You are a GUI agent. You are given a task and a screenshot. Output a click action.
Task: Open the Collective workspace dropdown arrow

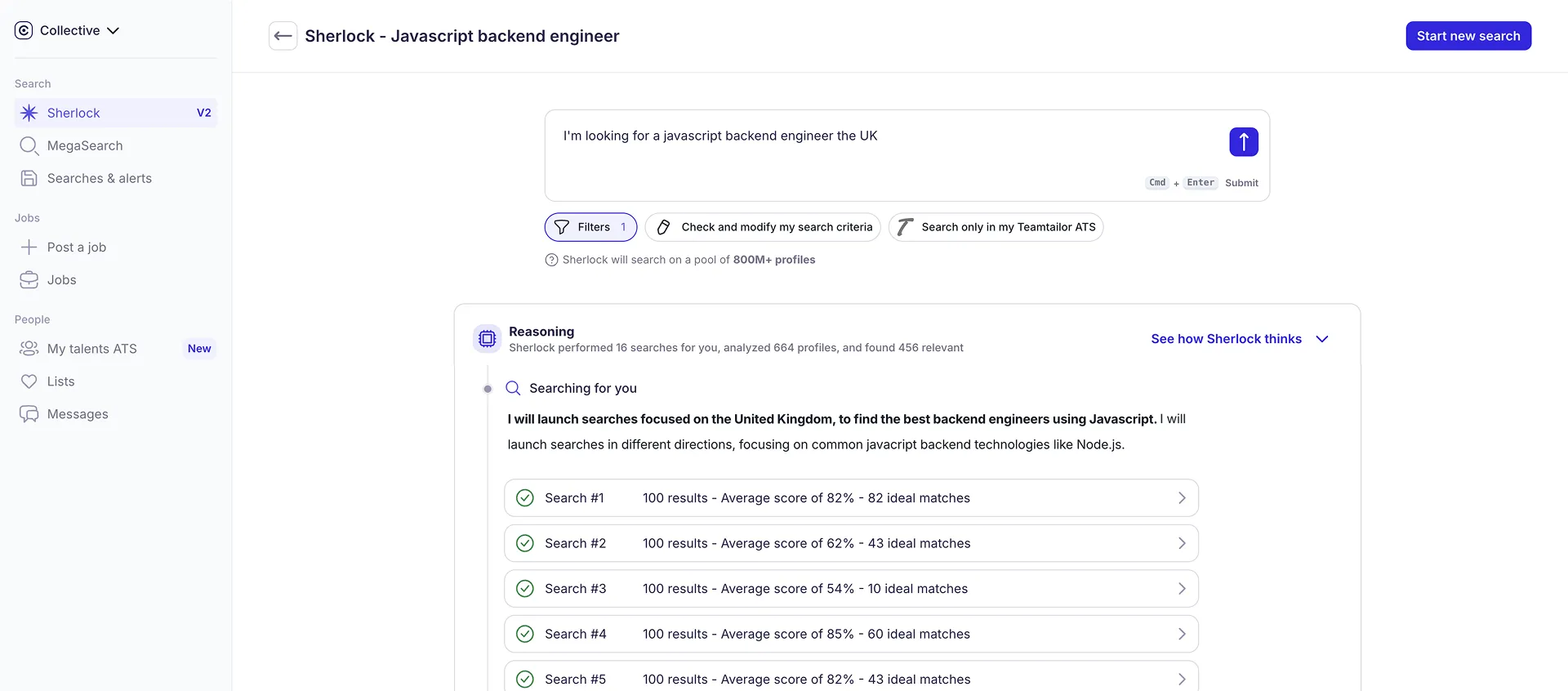pos(114,31)
